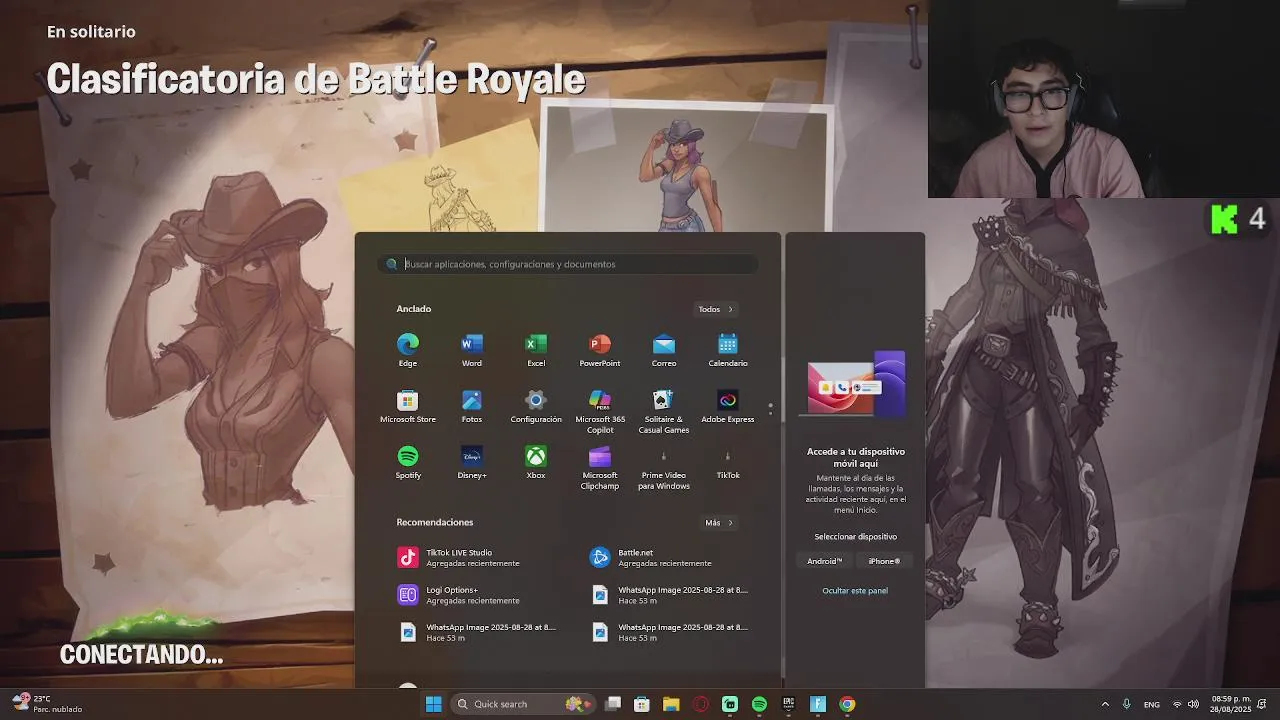Viewport: 1280px width, 720px height.
Task: Open File Explorer from the taskbar
Action: (x=671, y=704)
